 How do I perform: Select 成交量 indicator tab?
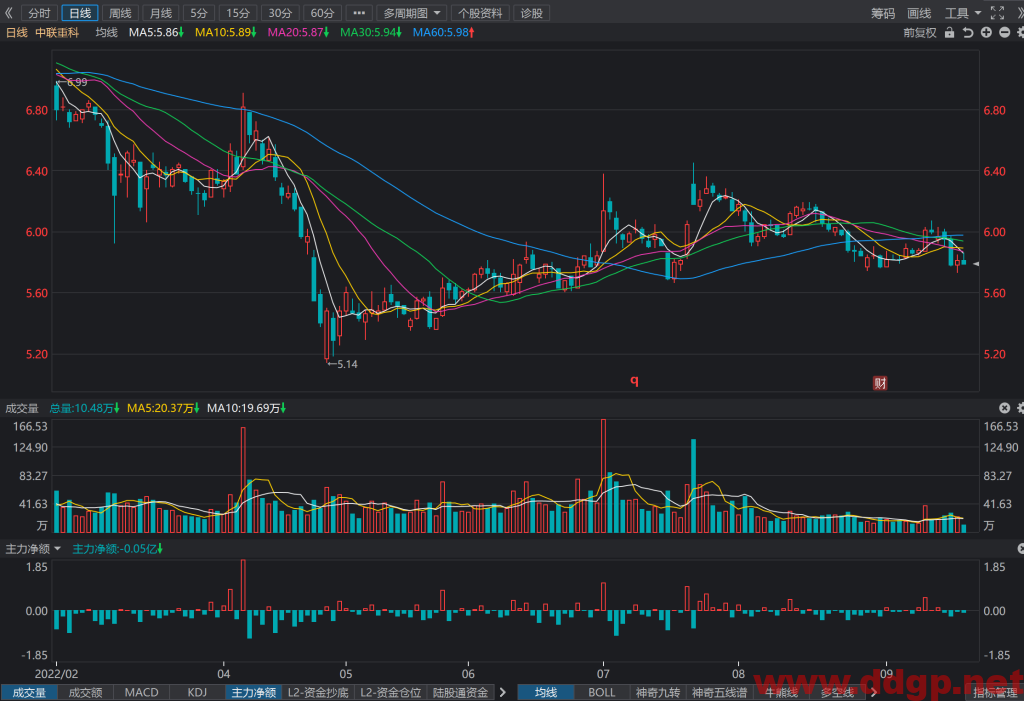[29, 693]
